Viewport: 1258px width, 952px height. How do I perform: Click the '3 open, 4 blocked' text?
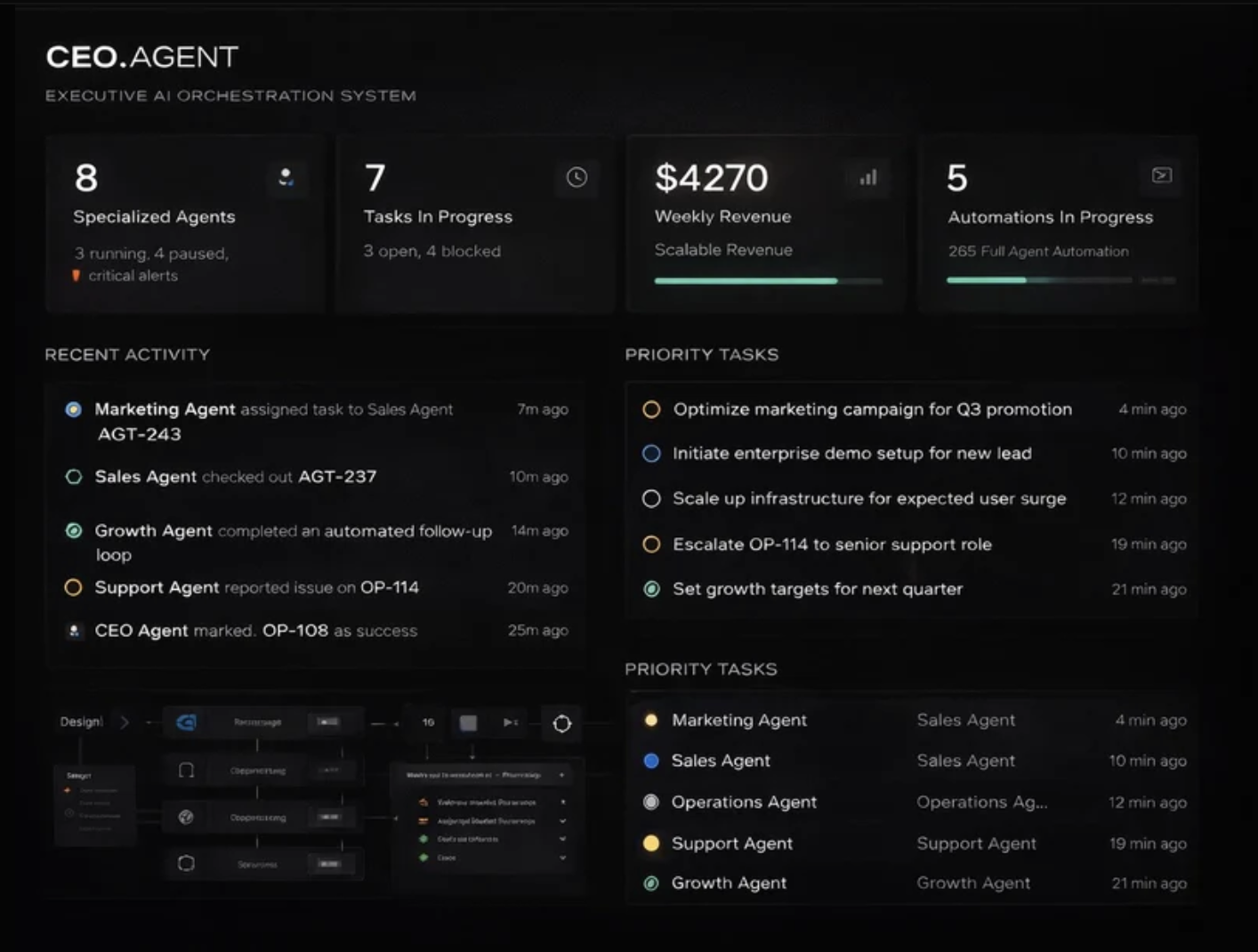coord(431,251)
